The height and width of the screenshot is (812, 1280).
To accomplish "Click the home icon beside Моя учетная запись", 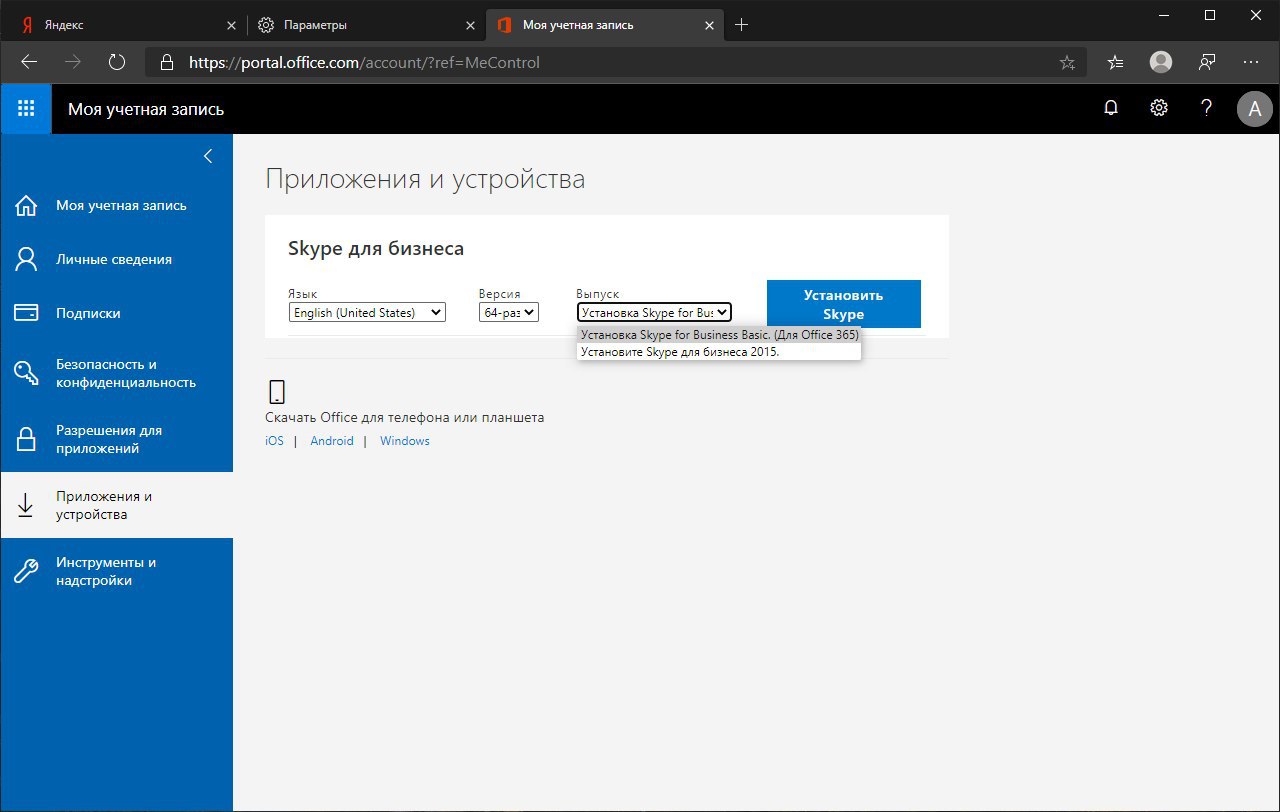I will (26, 206).
